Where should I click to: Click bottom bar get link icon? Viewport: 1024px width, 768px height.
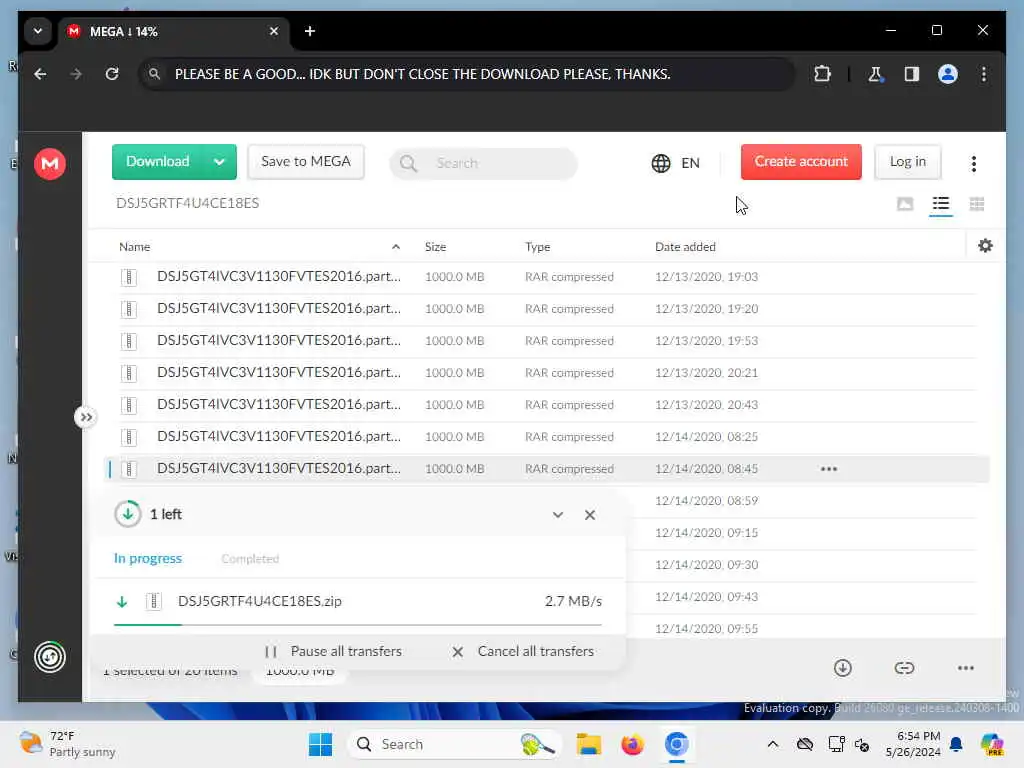coord(904,668)
